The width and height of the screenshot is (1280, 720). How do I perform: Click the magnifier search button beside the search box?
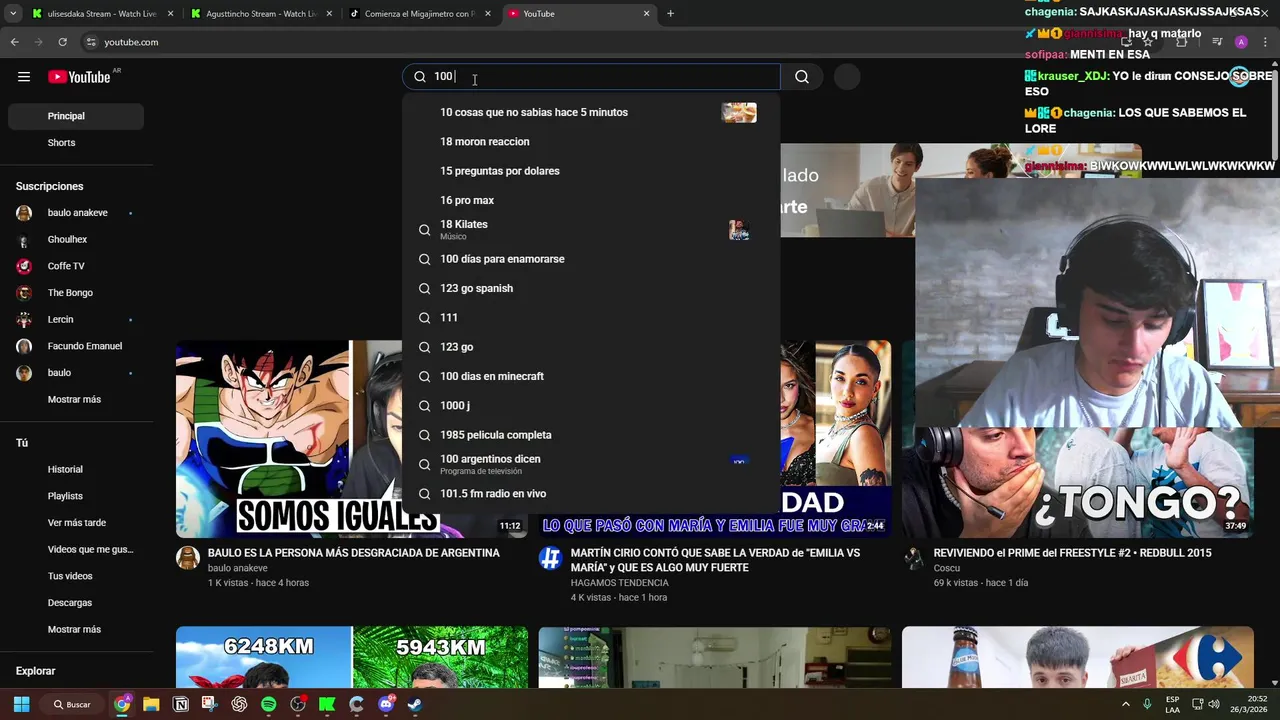tap(802, 77)
